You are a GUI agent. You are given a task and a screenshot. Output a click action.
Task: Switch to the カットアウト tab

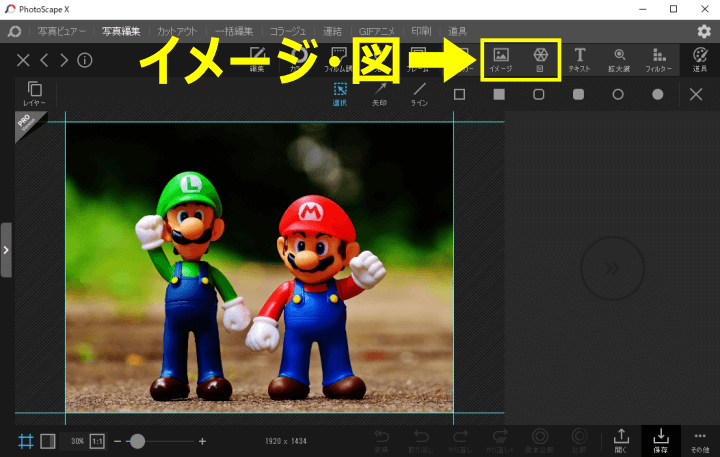(177, 31)
